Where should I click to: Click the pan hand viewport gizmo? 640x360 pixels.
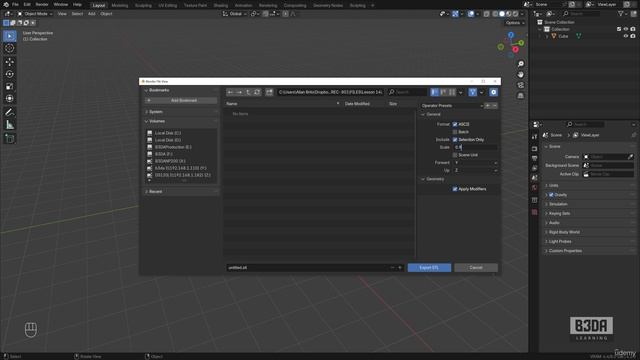click(x=520, y=75)
